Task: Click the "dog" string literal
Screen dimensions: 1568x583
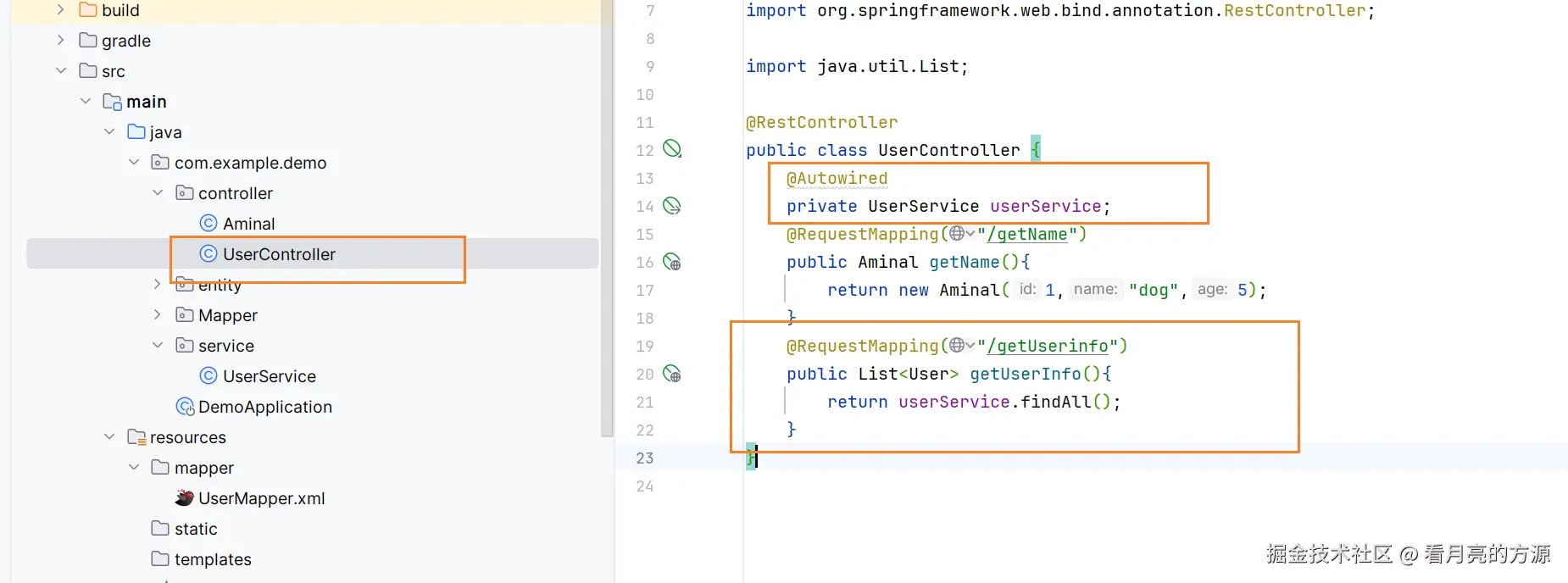Action: [x=1153, y=290]
